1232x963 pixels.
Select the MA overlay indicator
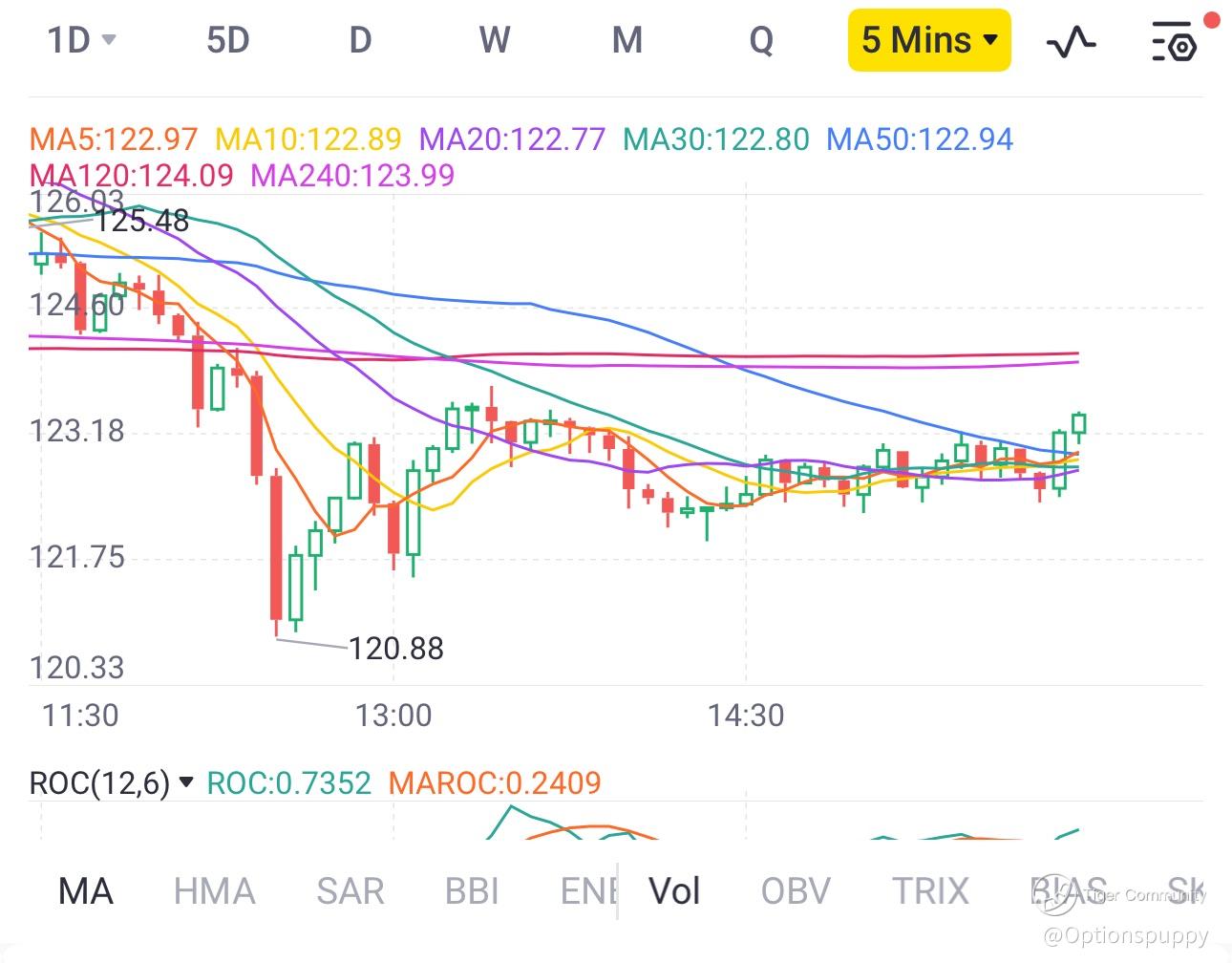click(x=86, y=891)
